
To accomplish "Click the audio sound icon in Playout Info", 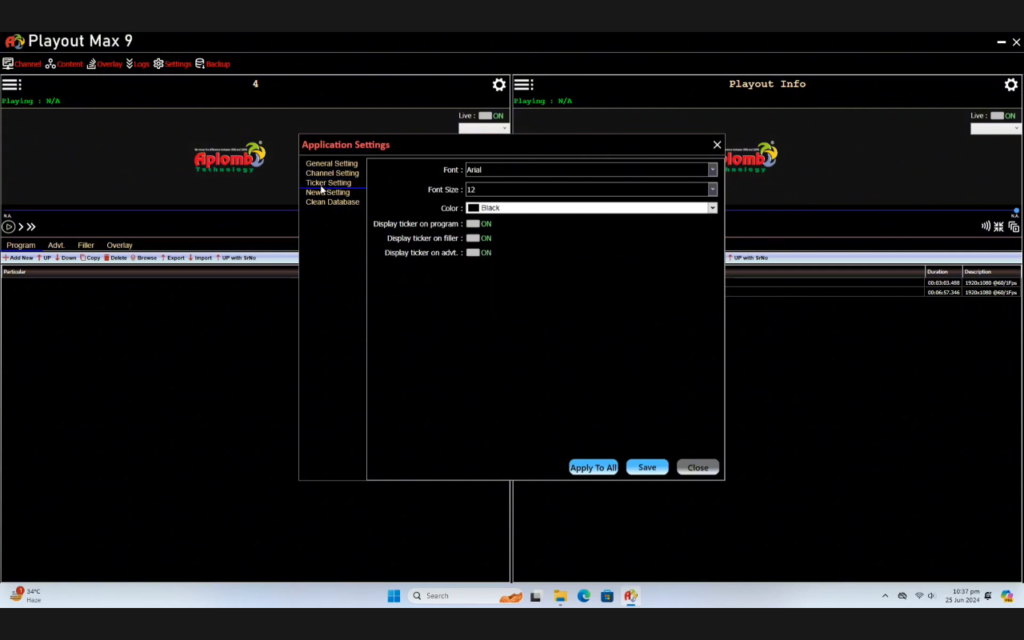I will 986,227.
